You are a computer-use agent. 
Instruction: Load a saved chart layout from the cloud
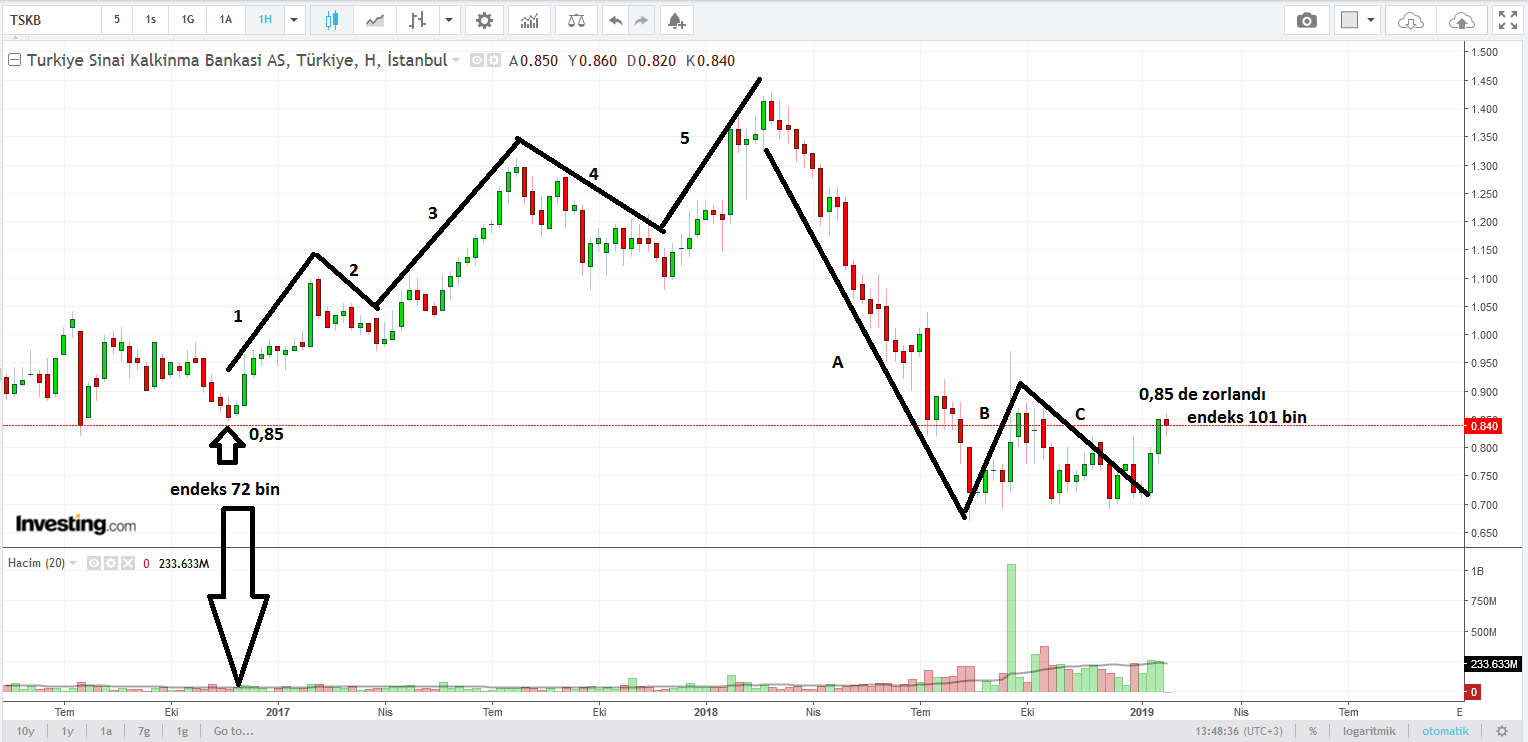click(x=1410, y=20)
